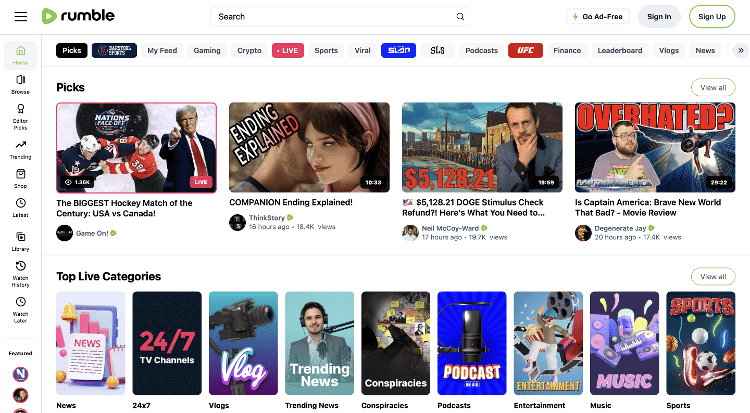
Task: Open the News live category card
Action: coord(90,343)
